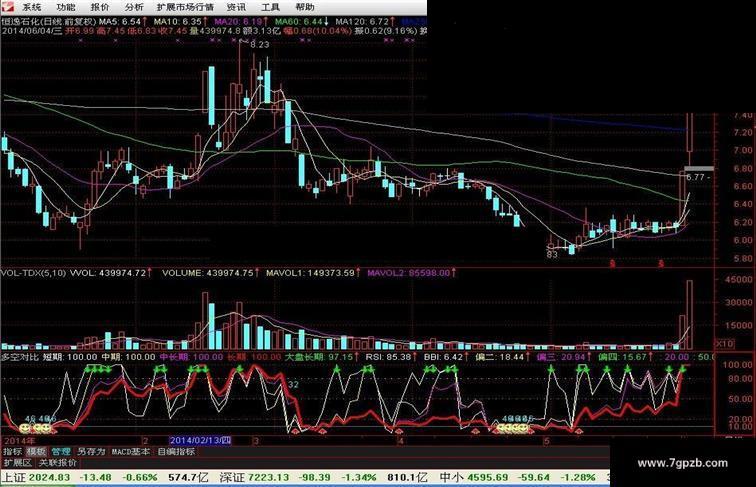
Task: Click the stock name 恒逸石化 title
Action: pos(21,22)
